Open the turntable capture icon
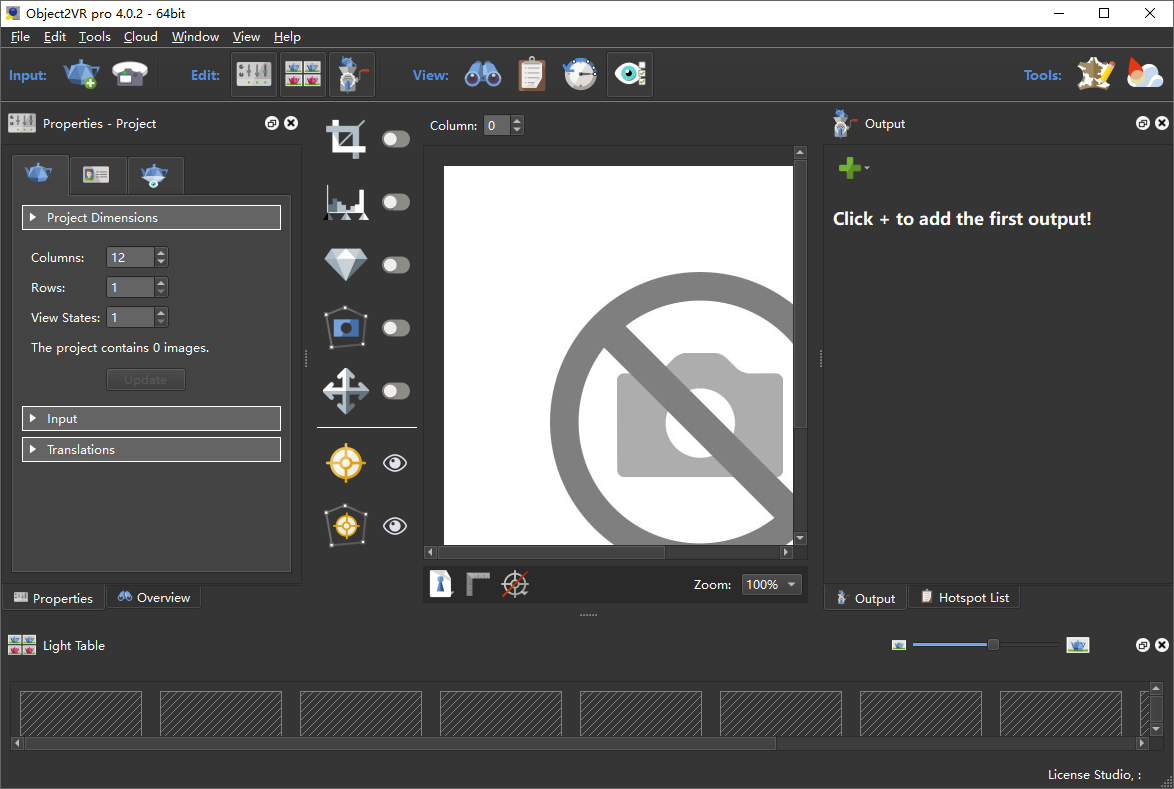The image size is (1174, 789). [130, 74]
